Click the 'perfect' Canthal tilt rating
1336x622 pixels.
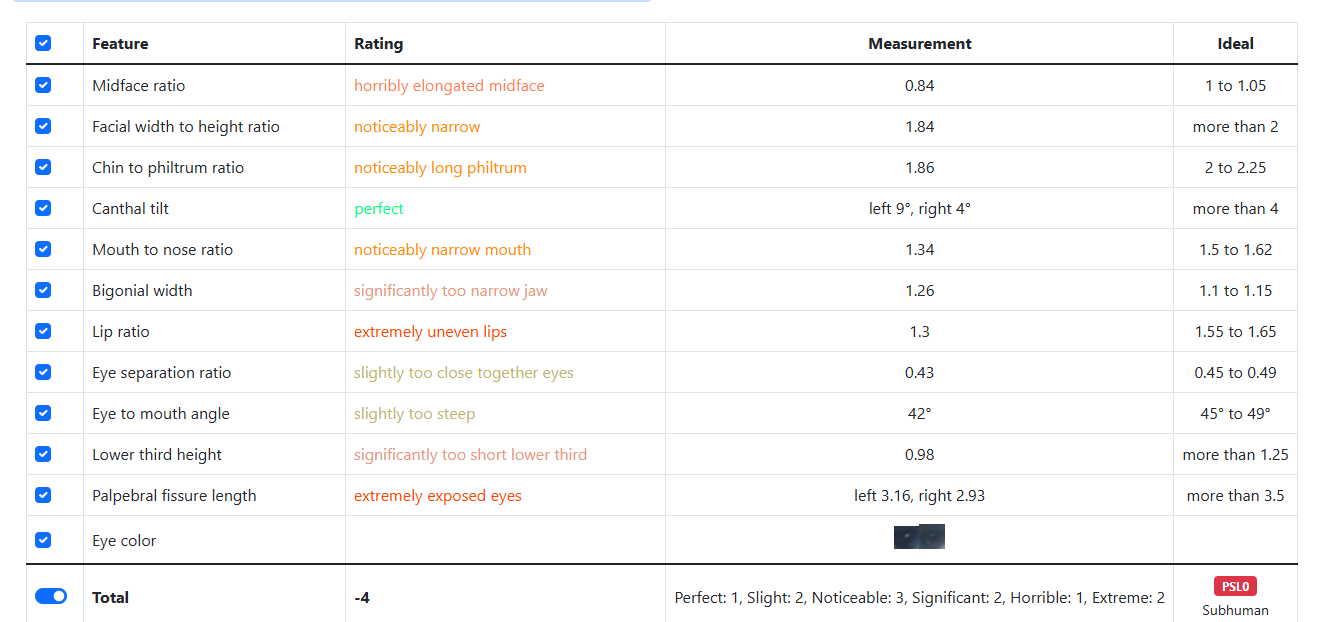[379, 209]
